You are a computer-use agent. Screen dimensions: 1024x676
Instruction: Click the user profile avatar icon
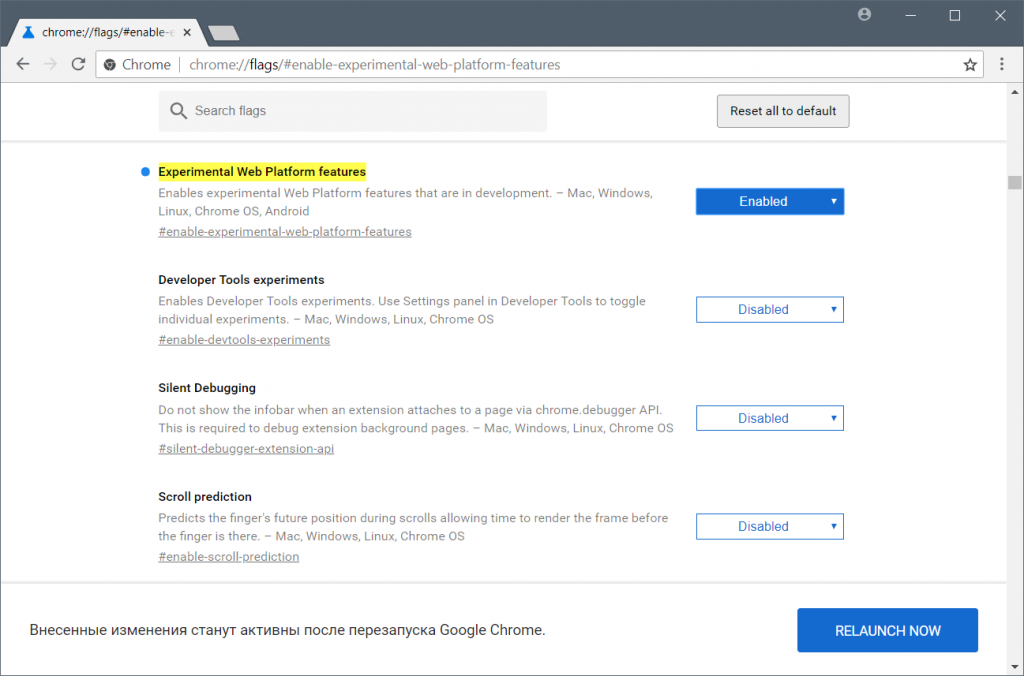click(864, 15)
